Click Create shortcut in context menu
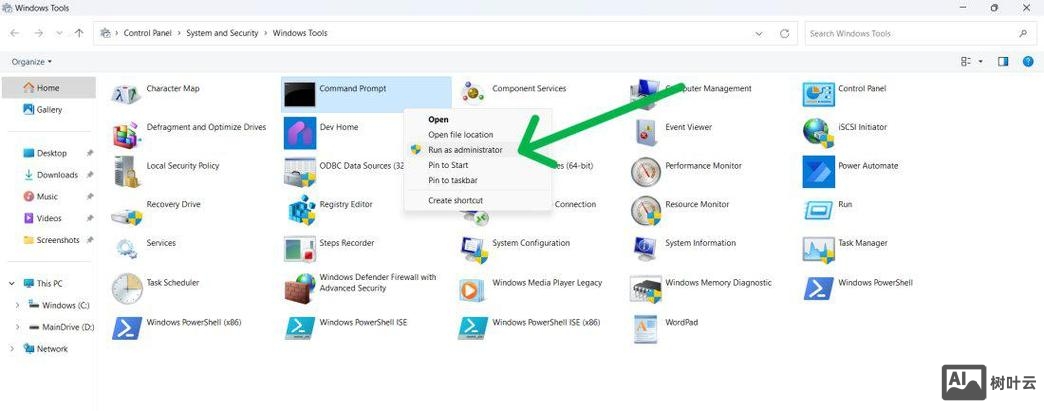The width and height of the screenshot is (1044, 411). pyautogui.click(x=455, y=200)
